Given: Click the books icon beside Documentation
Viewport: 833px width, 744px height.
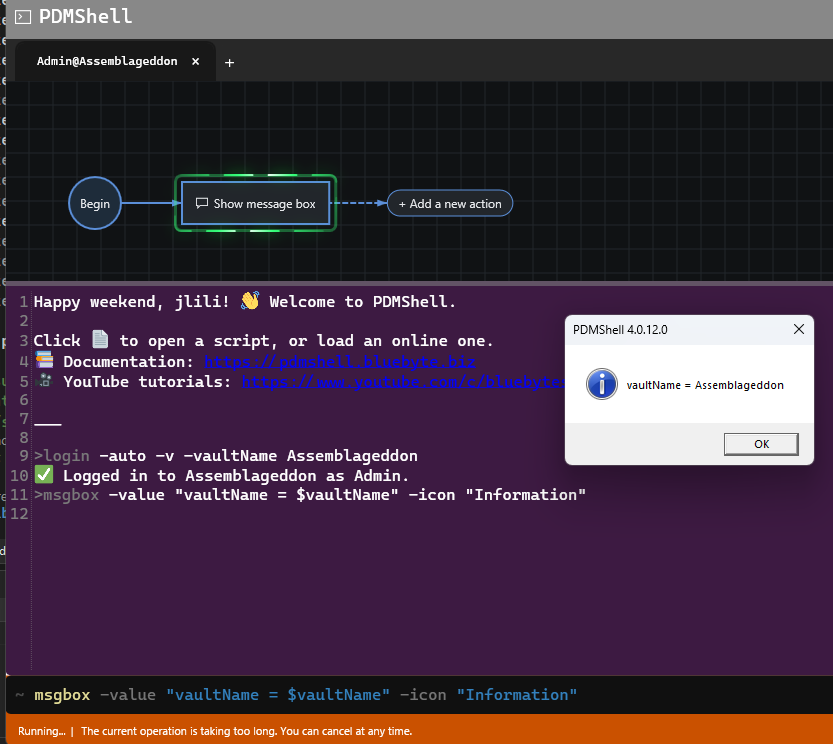Looking at the screenshot, I should click(45, 360).
